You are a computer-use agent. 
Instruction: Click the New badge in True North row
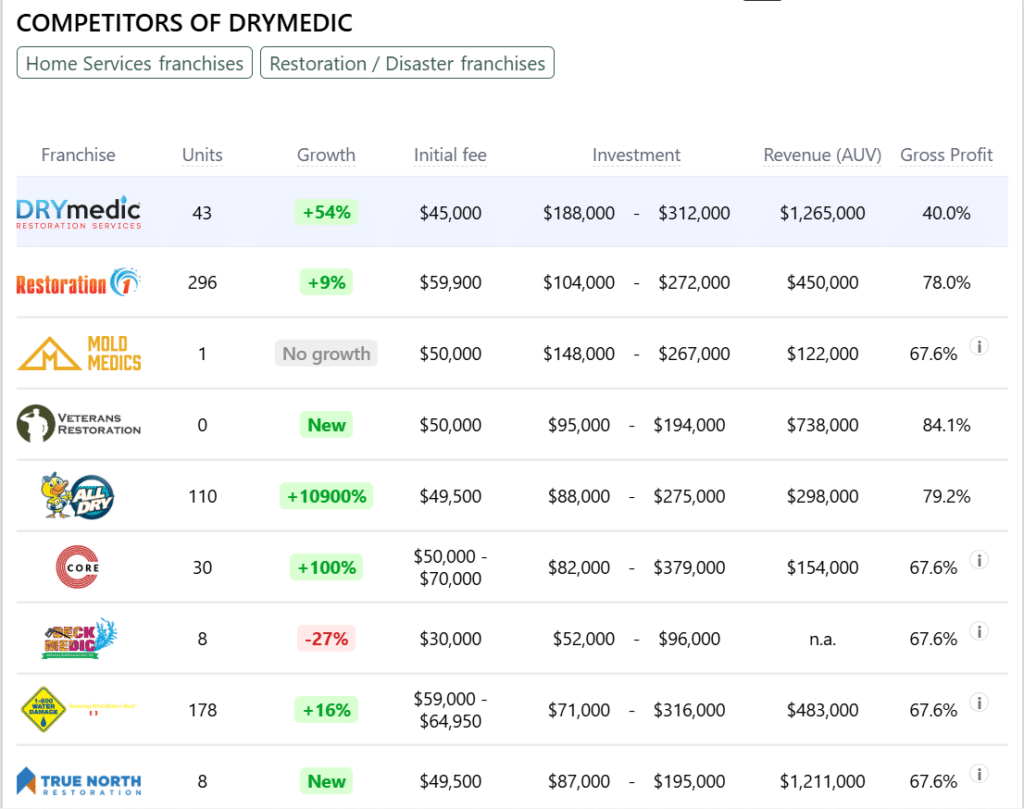[x=326, y=780]
